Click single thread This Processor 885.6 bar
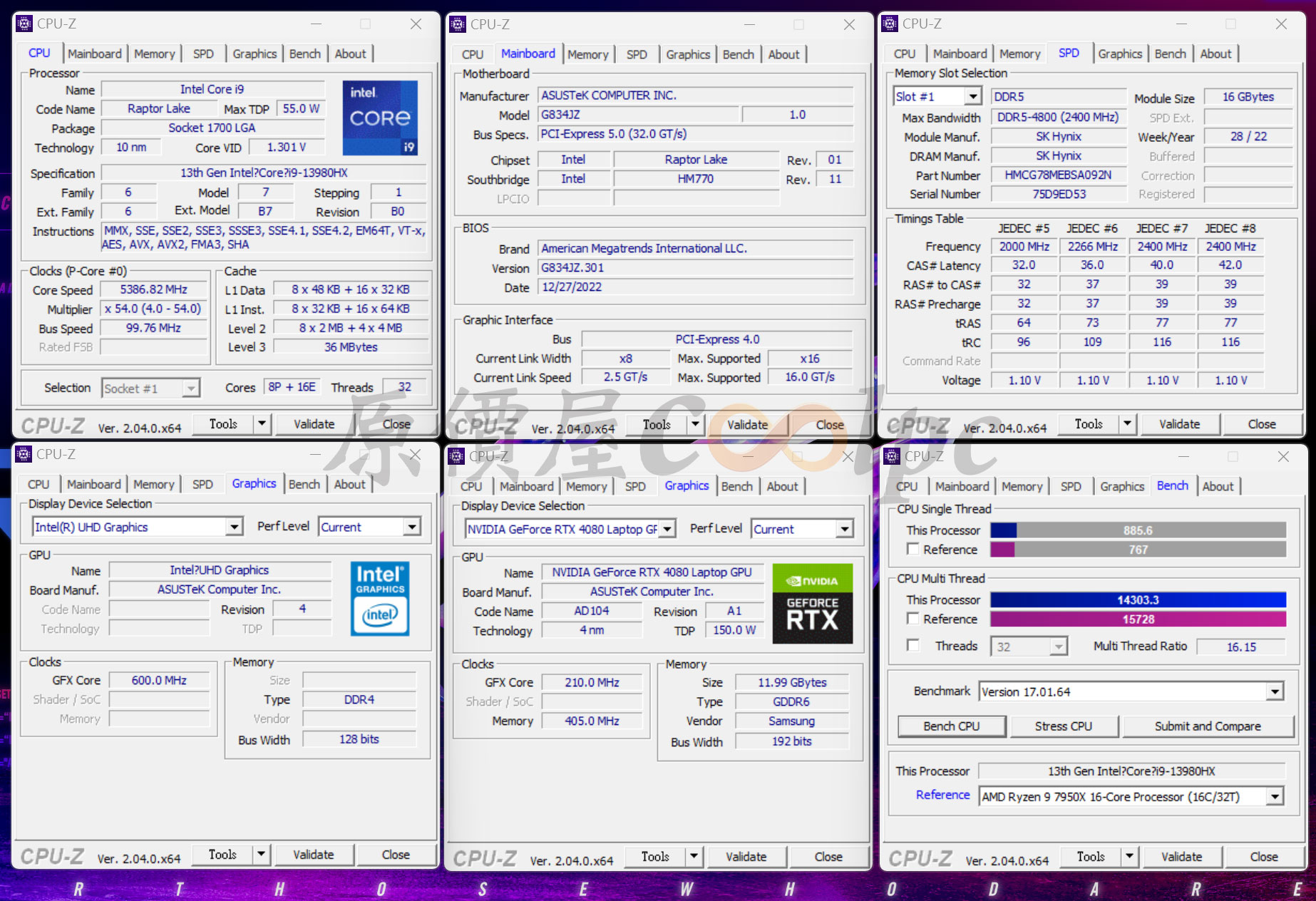The height and width of the screenshot is (901, 1316). [1138, 530]
